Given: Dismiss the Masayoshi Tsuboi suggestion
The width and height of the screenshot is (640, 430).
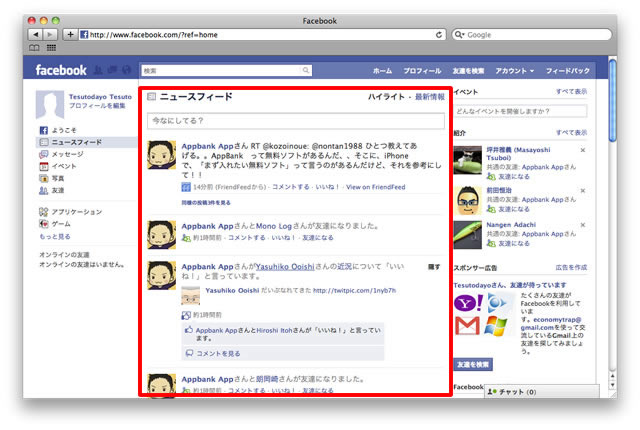Looking at the screenshot, I should point(583,150).
